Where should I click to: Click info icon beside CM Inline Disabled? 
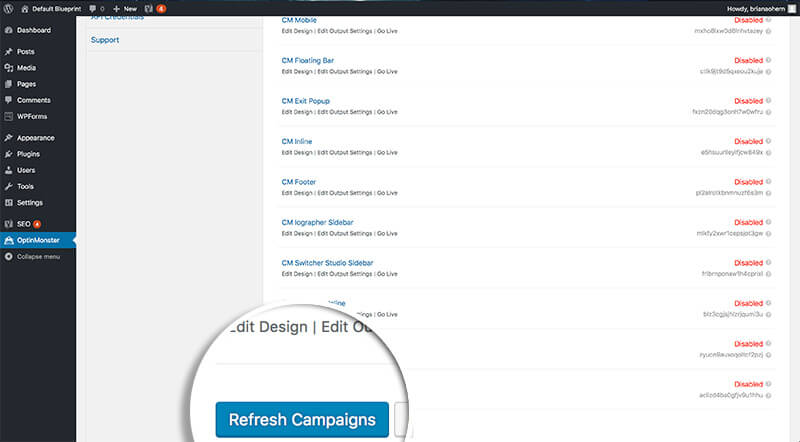point(768,141)
